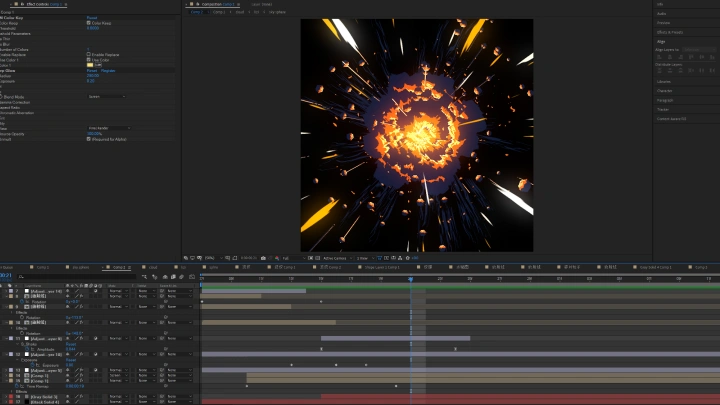Click Reset for the Color Keep effect
This screenshot has width=720, height=405.
92,17
